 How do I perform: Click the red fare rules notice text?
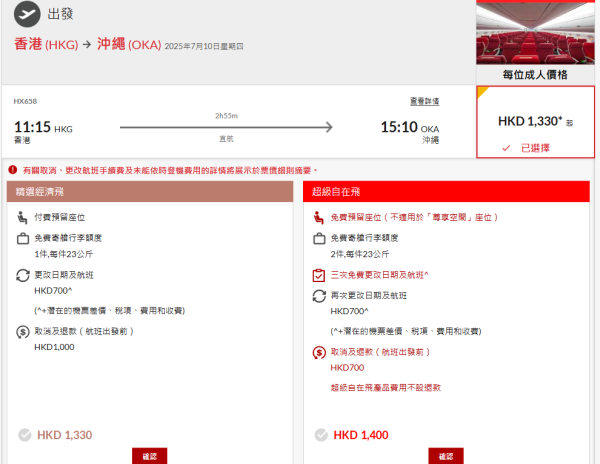coord(170,170)
